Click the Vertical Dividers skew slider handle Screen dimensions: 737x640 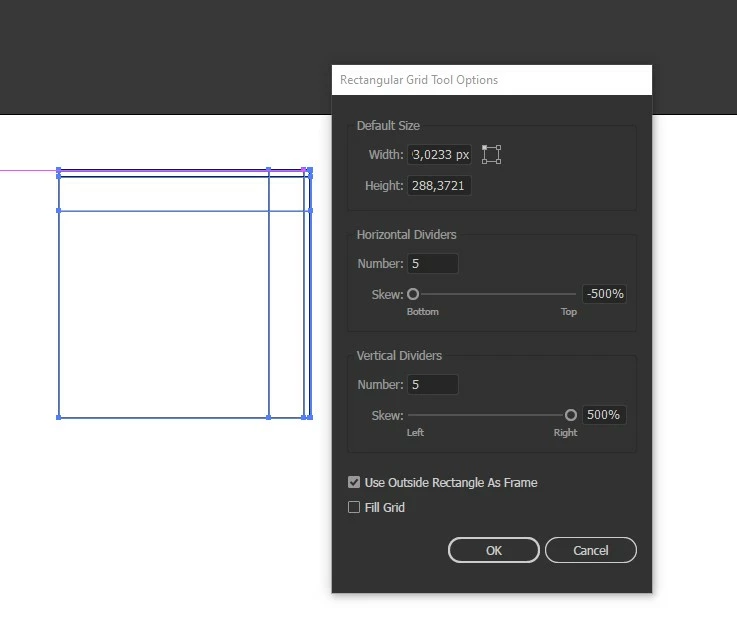click(571, 415)
